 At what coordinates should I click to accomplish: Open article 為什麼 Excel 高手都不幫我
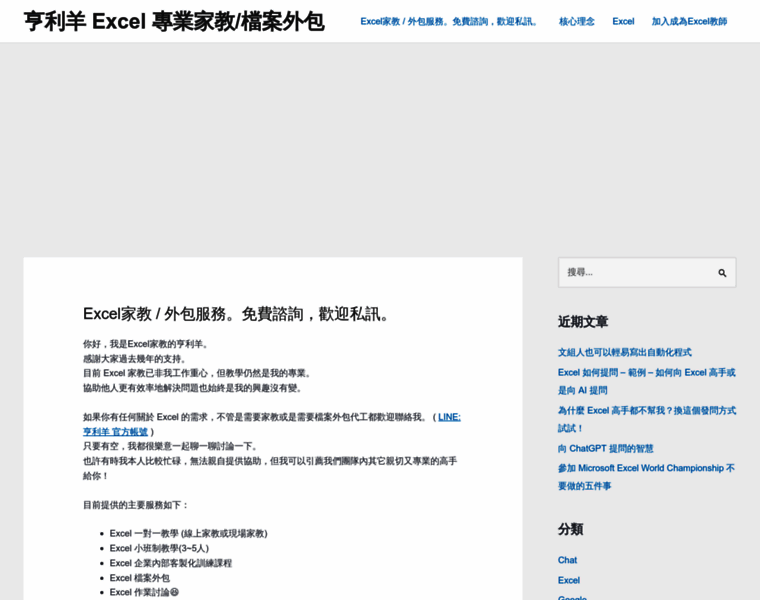(x=647, y=419)
